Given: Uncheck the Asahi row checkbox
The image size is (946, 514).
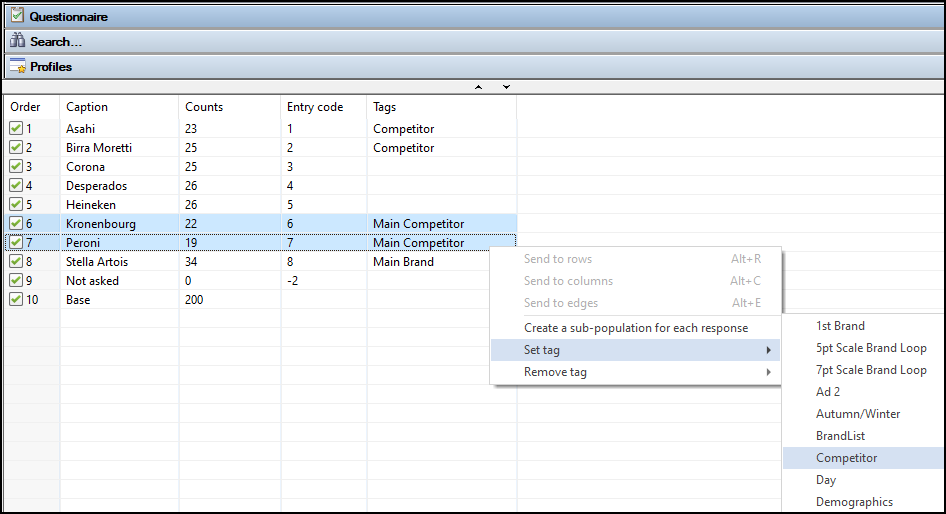Looking at the screenshot, I should (x=16, y=128).
